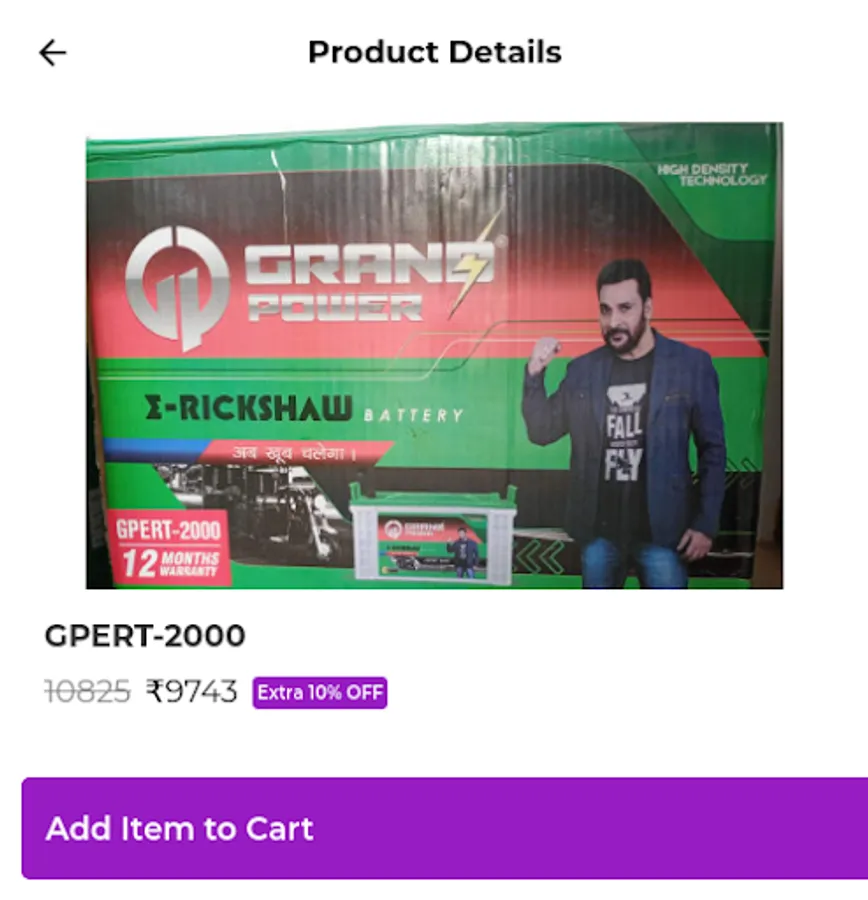The height and width of the screenshot is (900, 868).
Task: Tap the red GPERT-2000 warranty badge in the image
Action: [168, 548]
